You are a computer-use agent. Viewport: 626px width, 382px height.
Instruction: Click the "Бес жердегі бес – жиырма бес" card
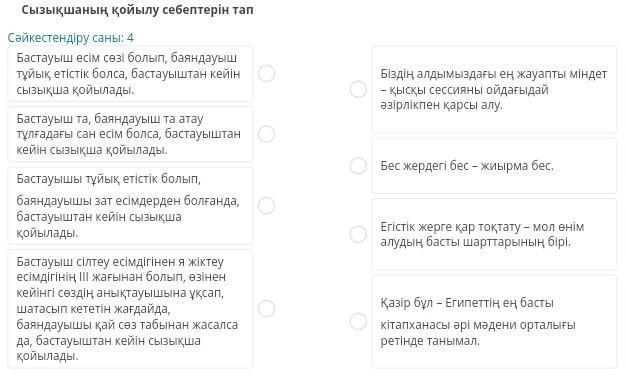(494, 166)
